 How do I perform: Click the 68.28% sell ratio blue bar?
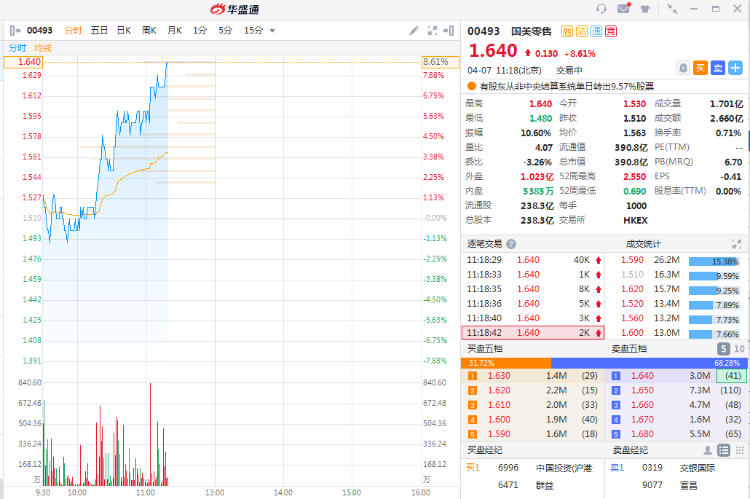[648, 363]
